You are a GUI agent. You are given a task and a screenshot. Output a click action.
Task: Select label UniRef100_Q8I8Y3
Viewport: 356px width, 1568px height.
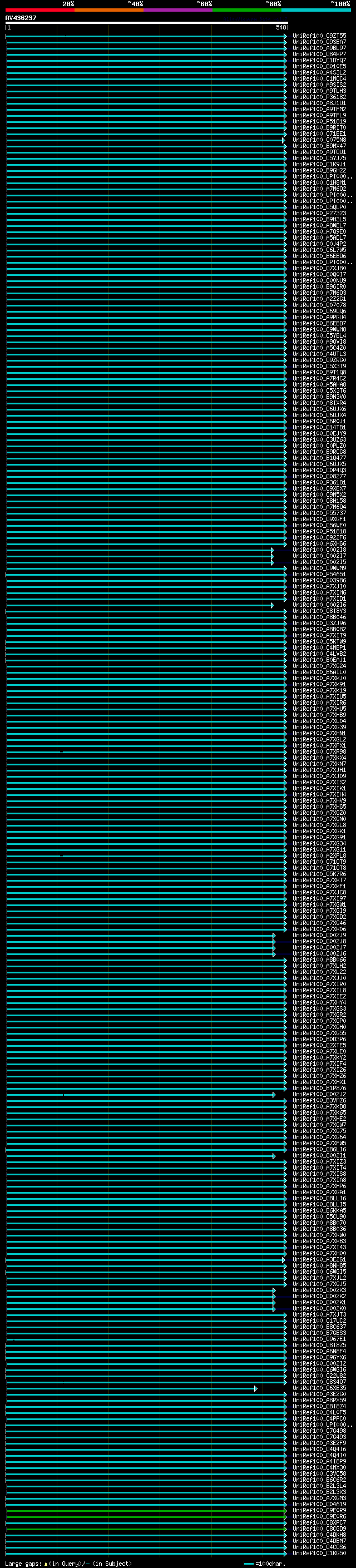[x=319, y=611]
